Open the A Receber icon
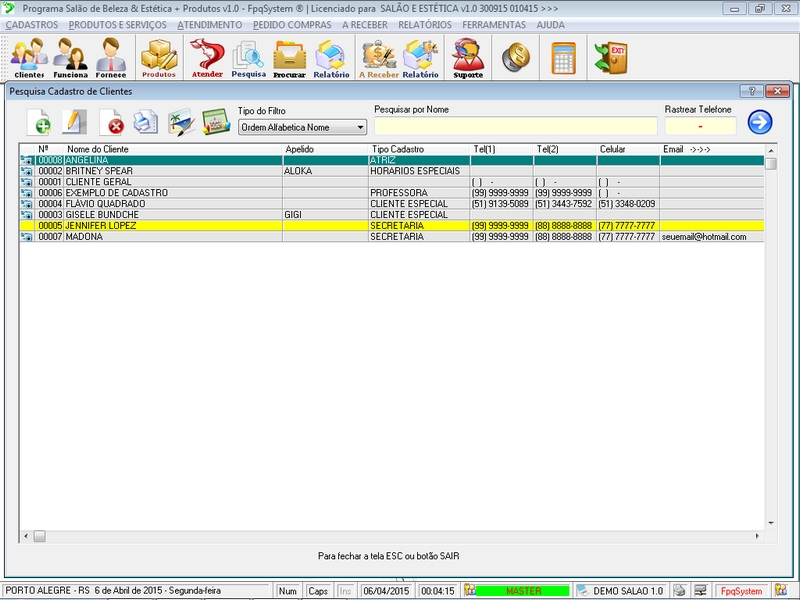This screenshot has height=600, width=800. [x=379, y=57]
